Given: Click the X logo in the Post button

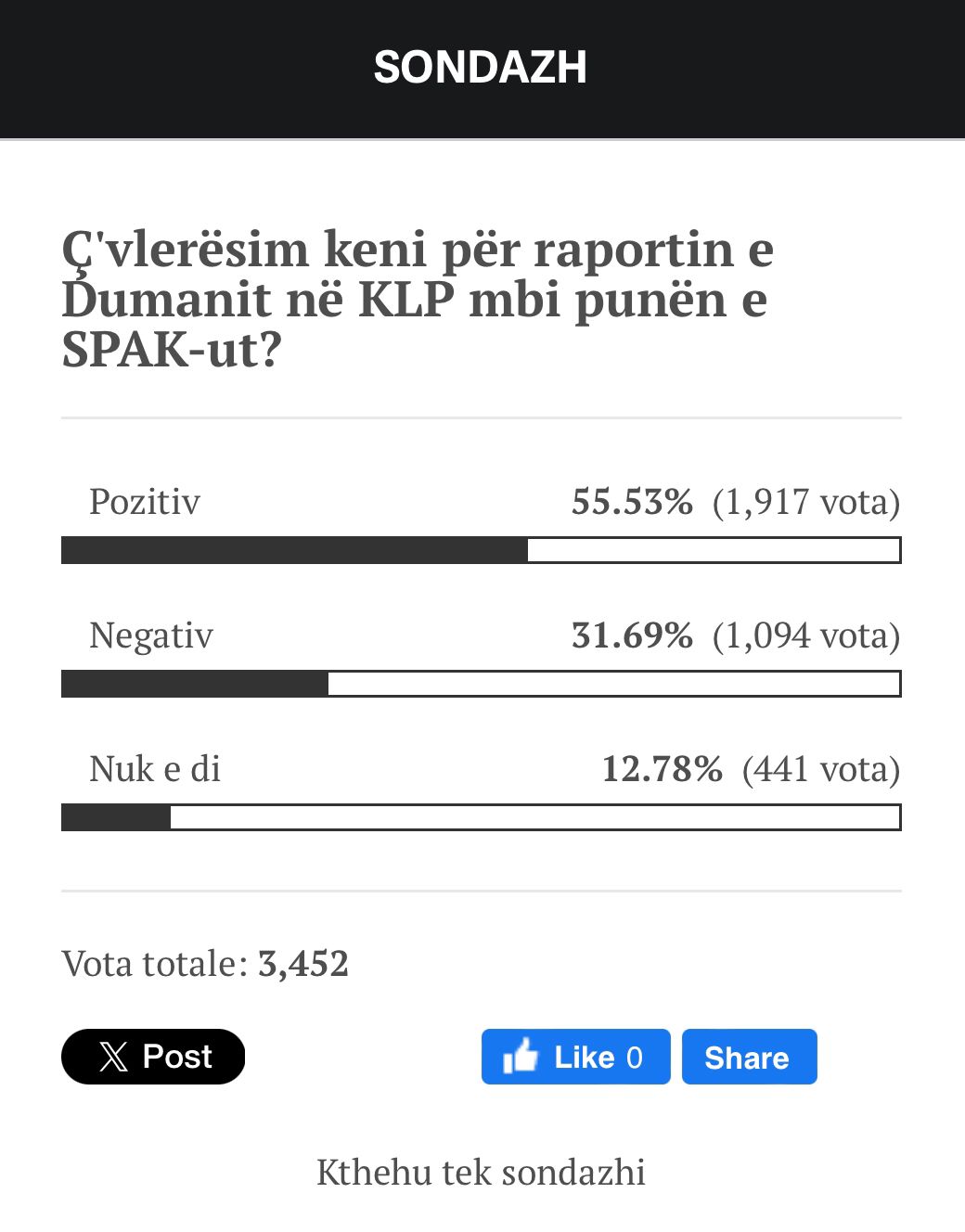Looking at the screenshot, I should (113, 1057).
